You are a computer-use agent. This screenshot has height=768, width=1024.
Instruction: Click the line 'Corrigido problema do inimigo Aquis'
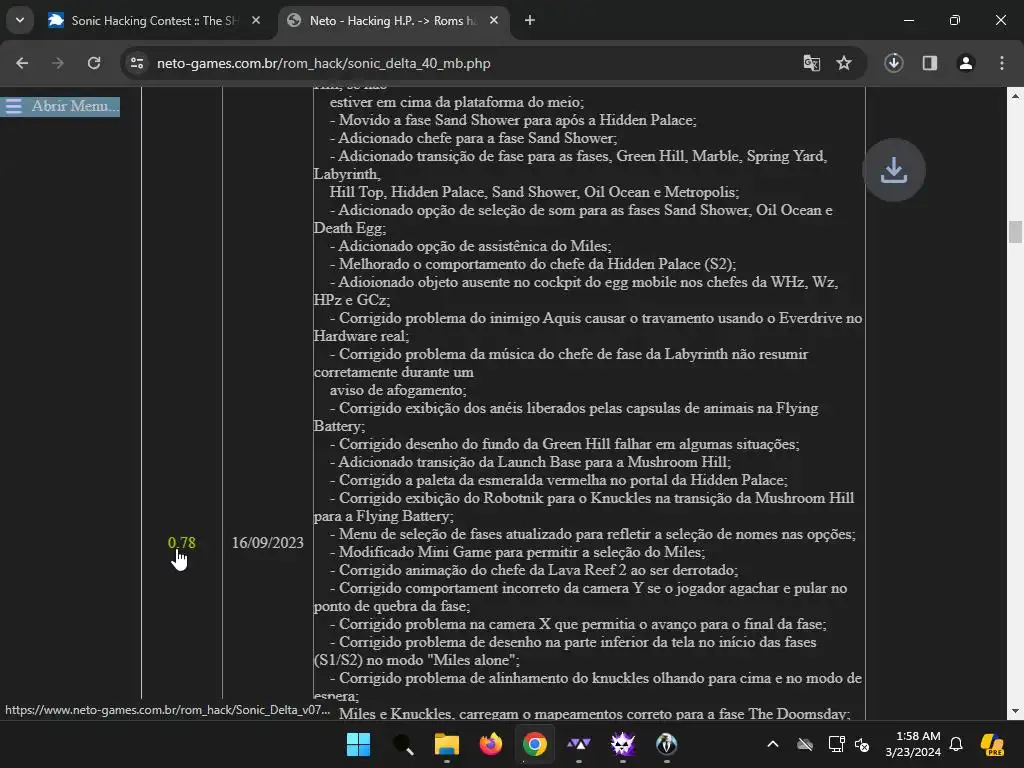[588, 327]
